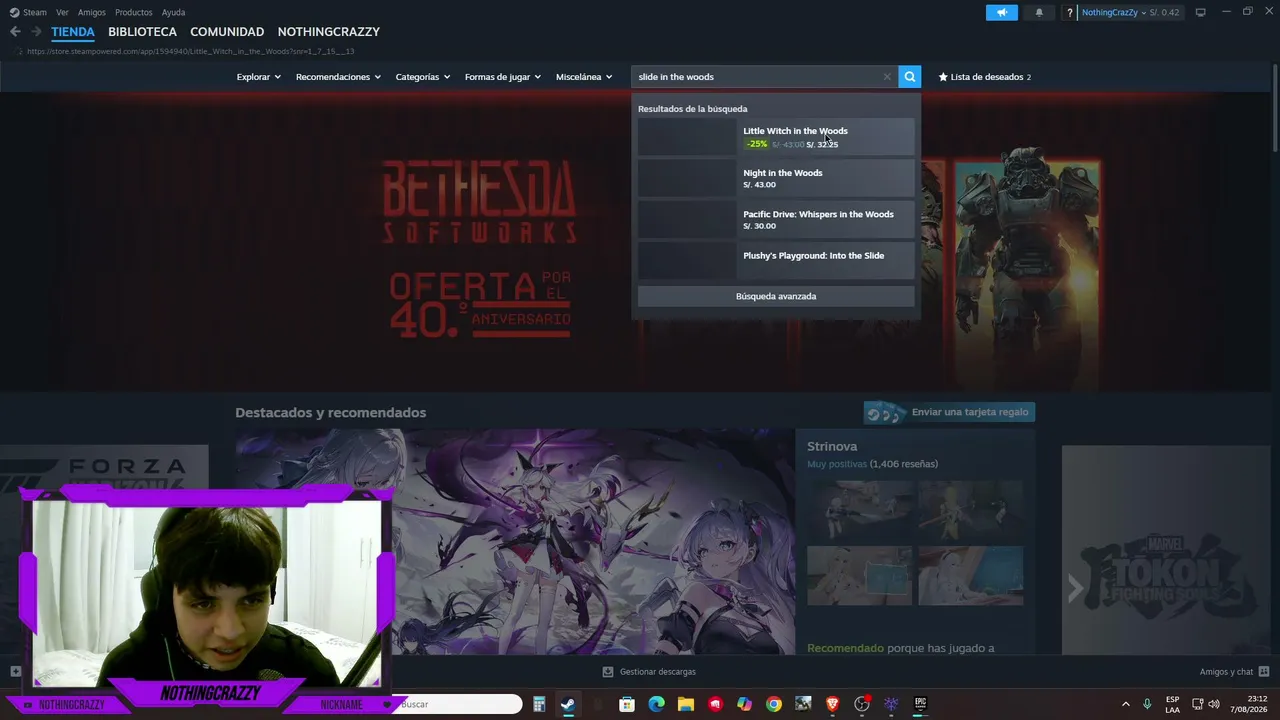1280x720 pixels.
Task: Click the 1,406 reseñas review count
Action: click(x=904, y=464)
